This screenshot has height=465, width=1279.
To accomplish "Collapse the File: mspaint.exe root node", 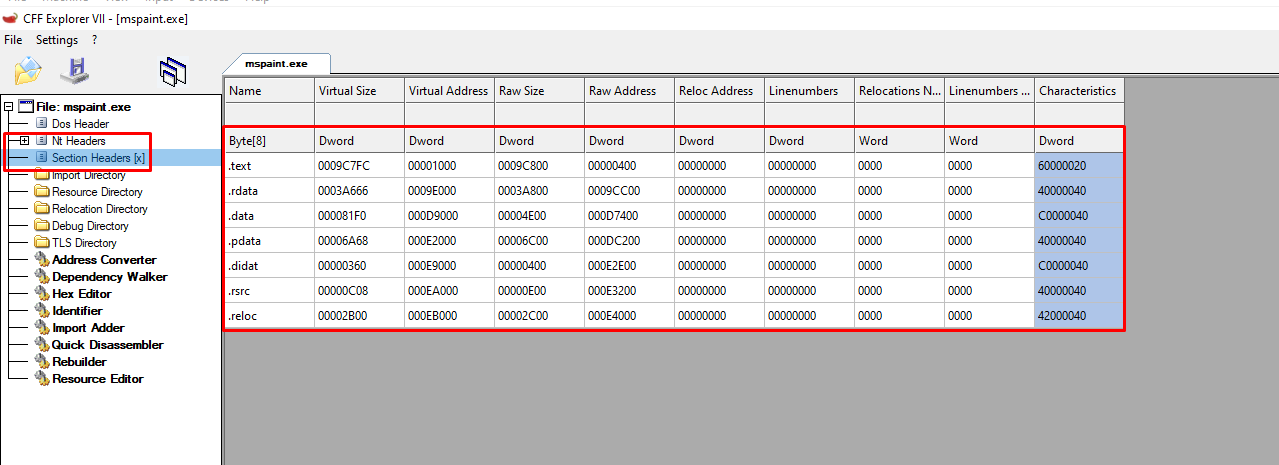I will coord(8,106).
